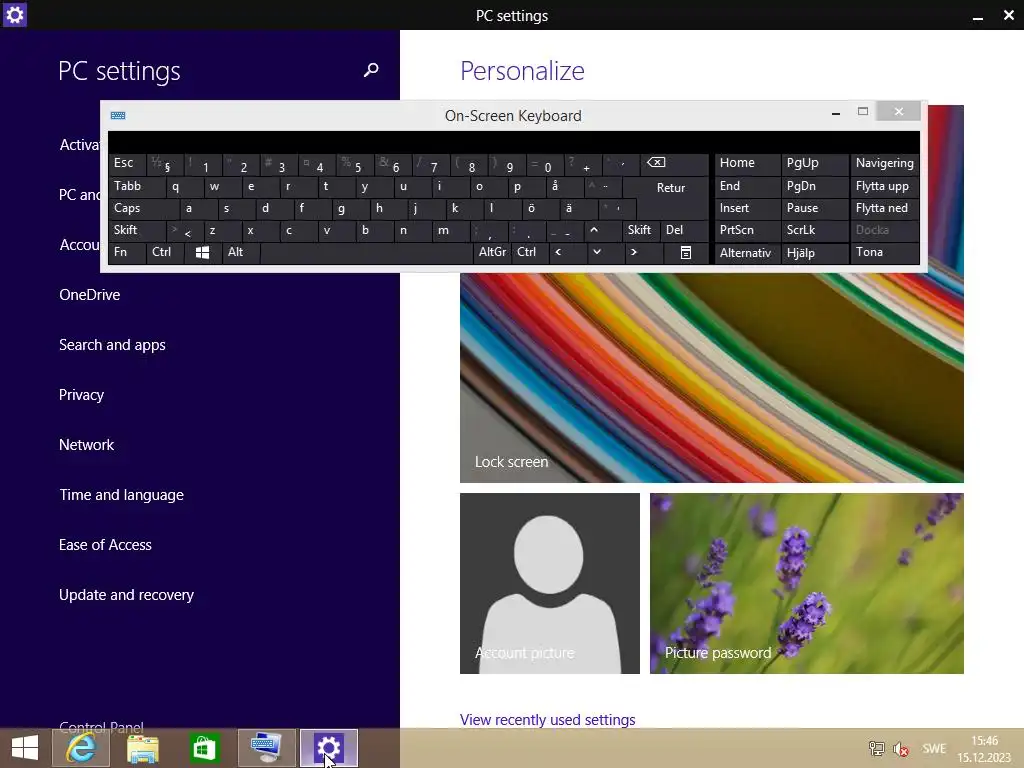Viewport: 1024px width, 768px height.
Task: Tap the Insert key on keyboard
Action: [x=746, y=208]
